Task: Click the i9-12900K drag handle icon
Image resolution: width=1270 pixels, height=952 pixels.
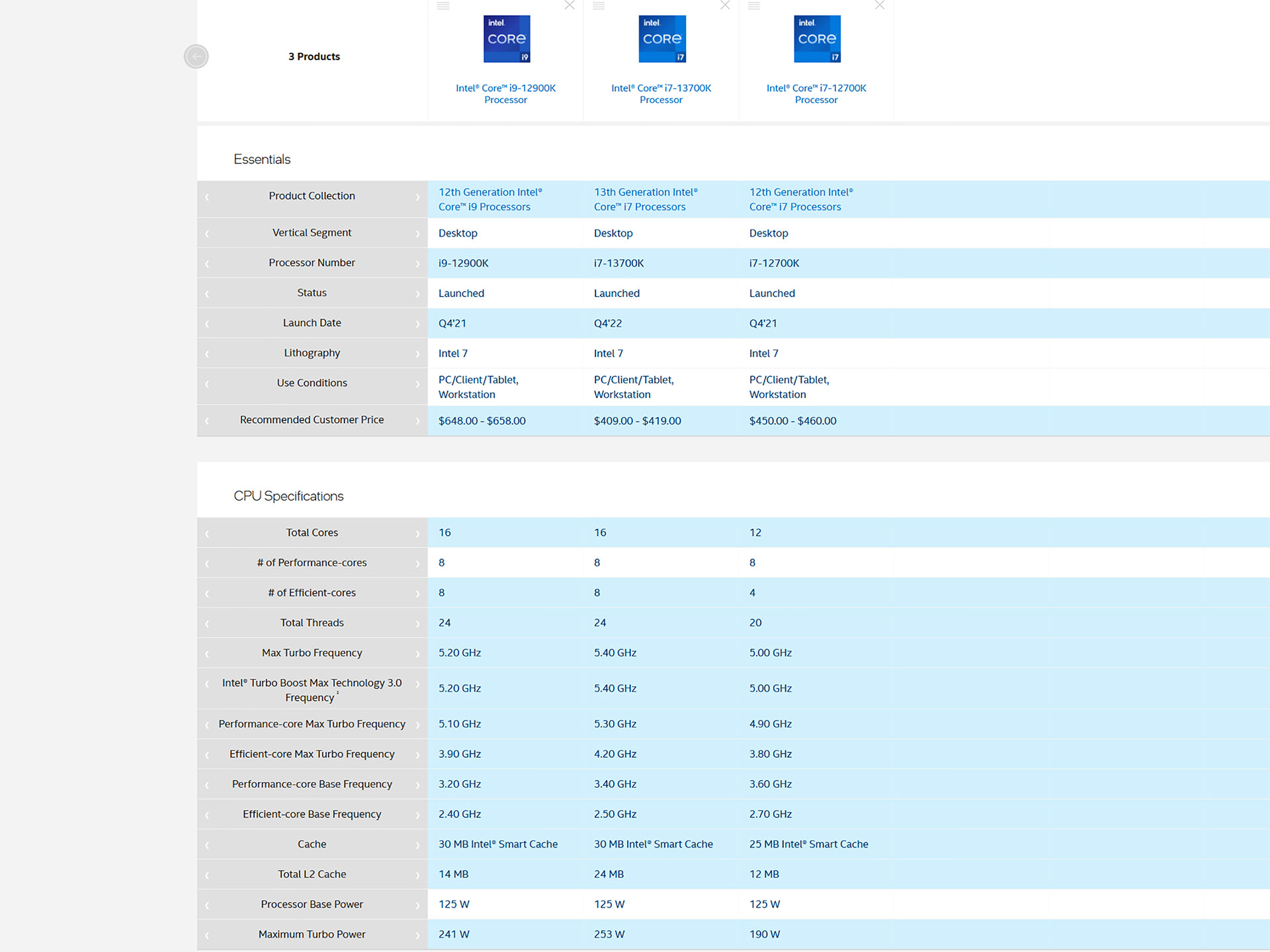Action: (x=443, y=6)
